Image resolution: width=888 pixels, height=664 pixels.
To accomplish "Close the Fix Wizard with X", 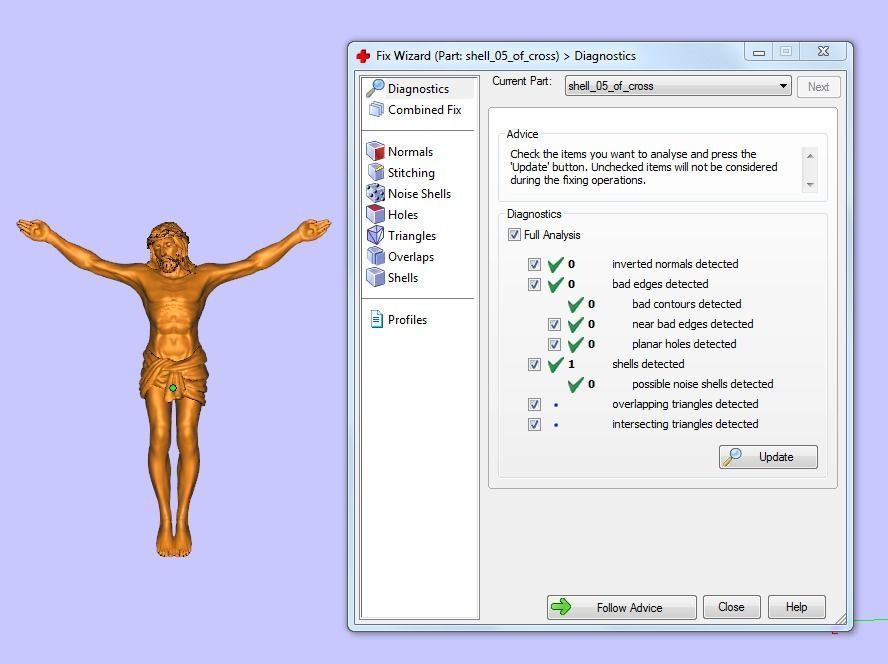I will click(823, 52).
